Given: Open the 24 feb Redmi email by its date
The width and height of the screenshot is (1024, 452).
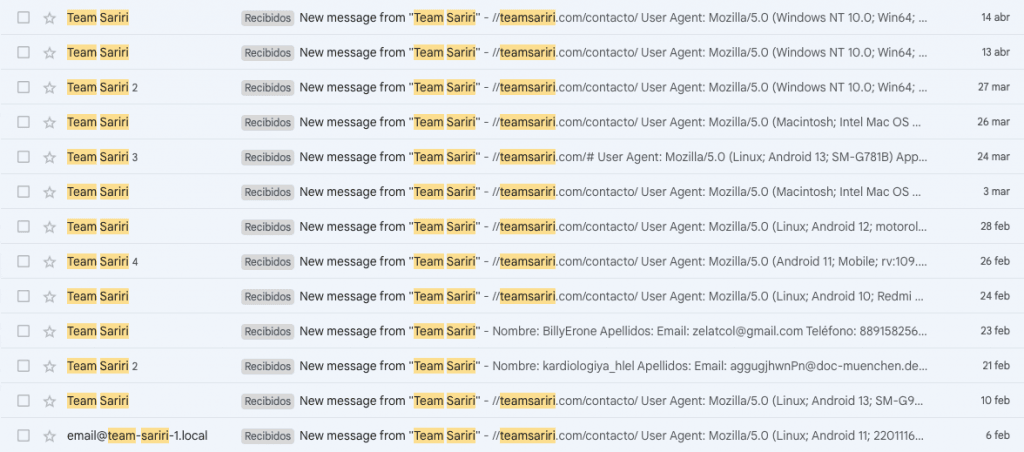Looking at the screenshot, I should click(x=994, y=296).
